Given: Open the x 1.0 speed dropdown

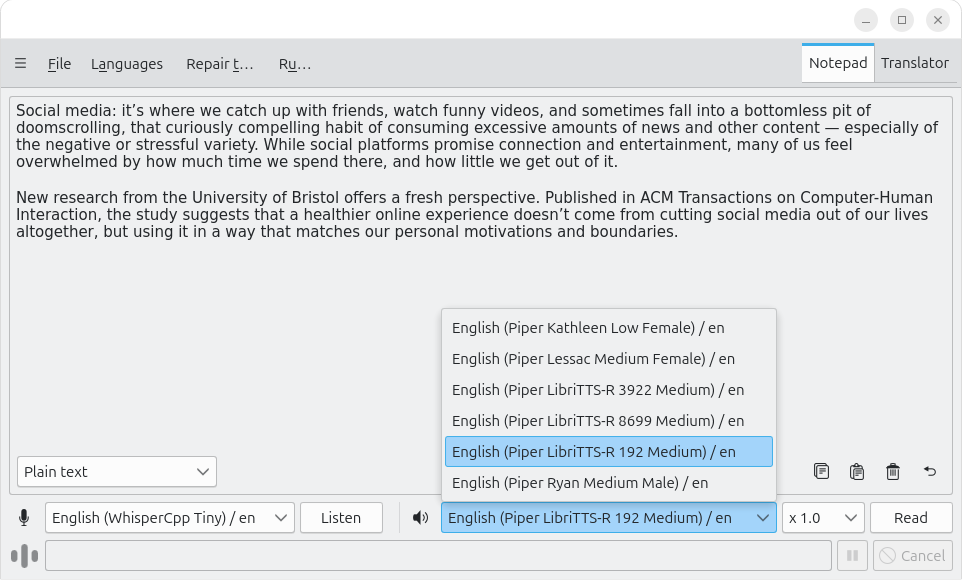Looking at the screenshot, I should pyautogui.click(x=823, y=518).
